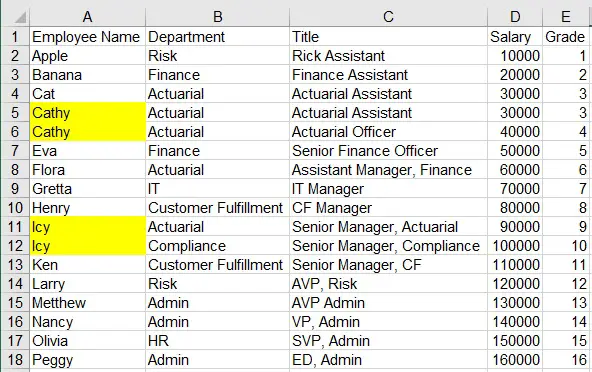Select the salary cell 100000
The width and height of the screenshot is (592, 372).
515,246
